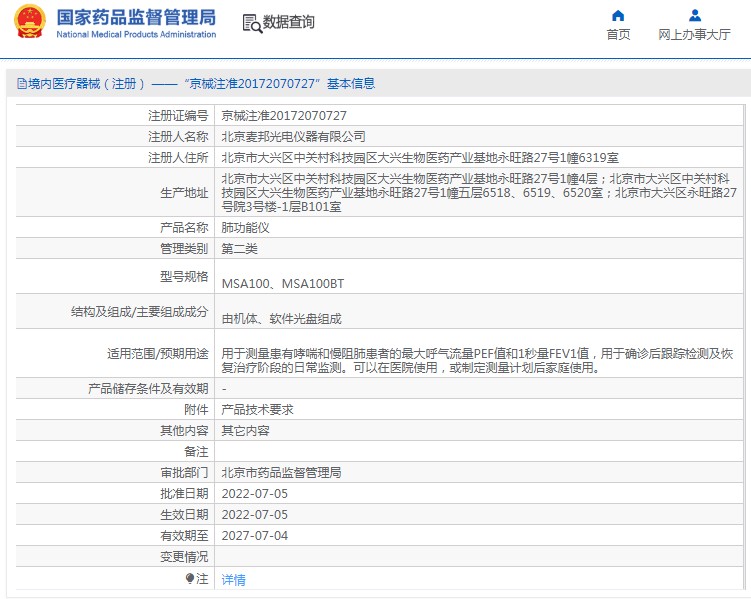The width and height of the screenshot is (751, 599).
Task: Click the page heading 境内医疗器械(注册)基本信息
Action: click(x=201, y=84)
